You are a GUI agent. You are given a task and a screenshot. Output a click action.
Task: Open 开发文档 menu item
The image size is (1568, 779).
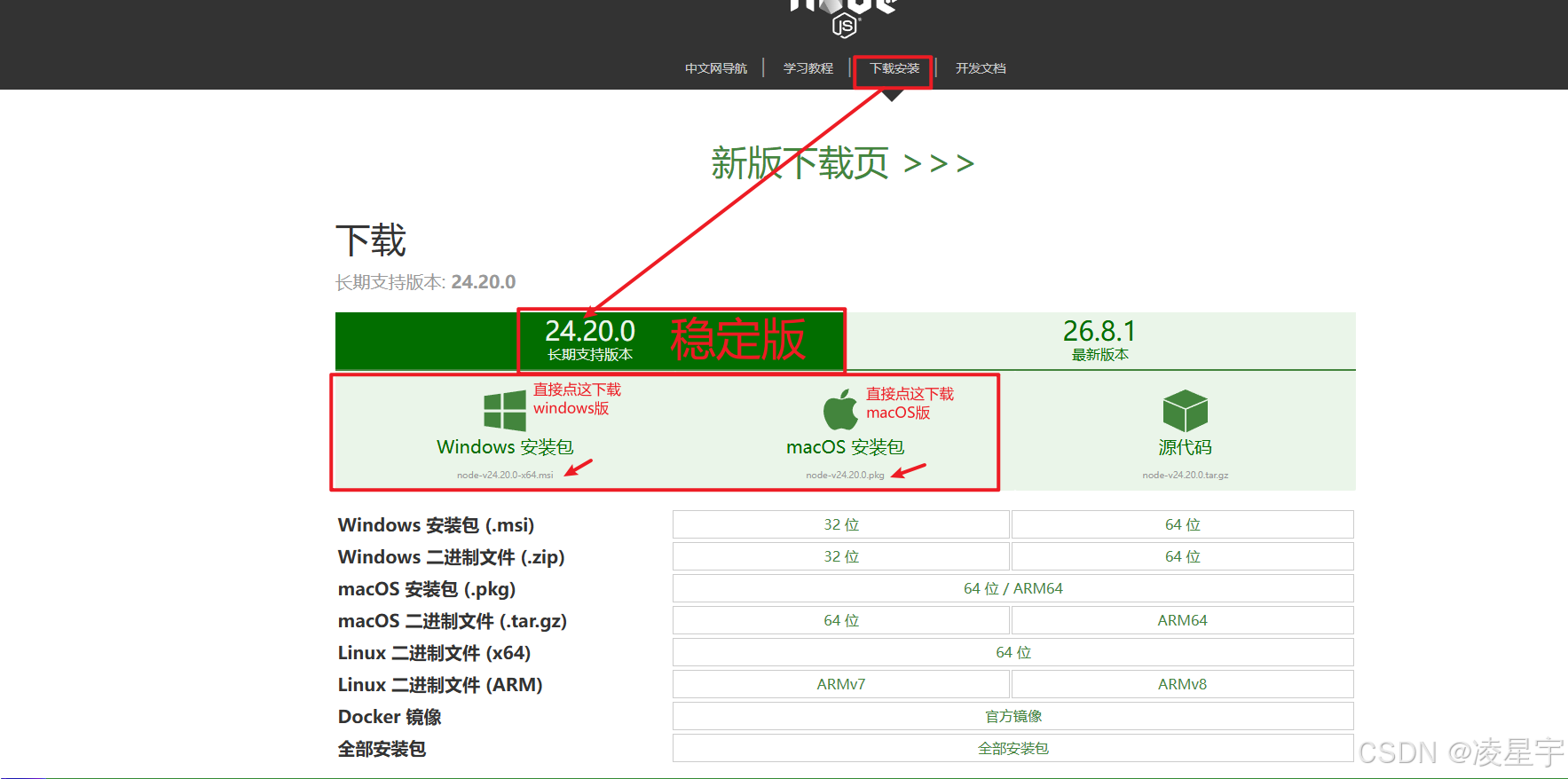tap(981, 68)
